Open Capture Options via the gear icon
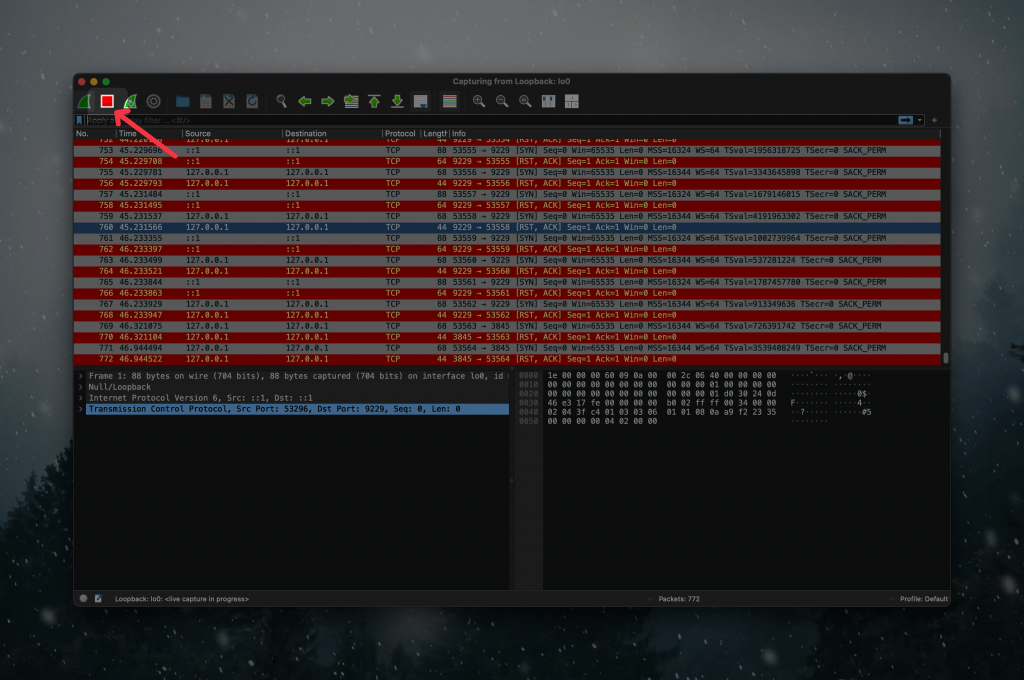The image size is (1024, 680). 153,101
